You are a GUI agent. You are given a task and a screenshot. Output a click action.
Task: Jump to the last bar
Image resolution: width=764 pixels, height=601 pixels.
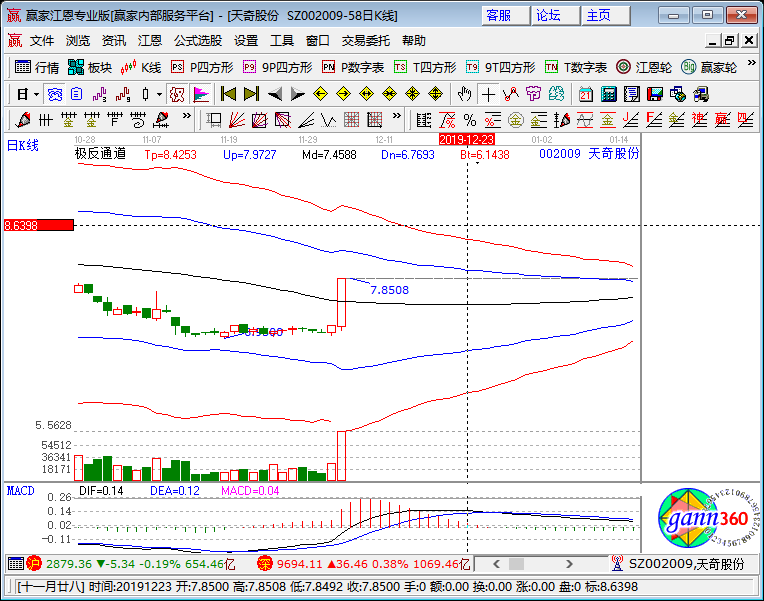coord(251,94)
